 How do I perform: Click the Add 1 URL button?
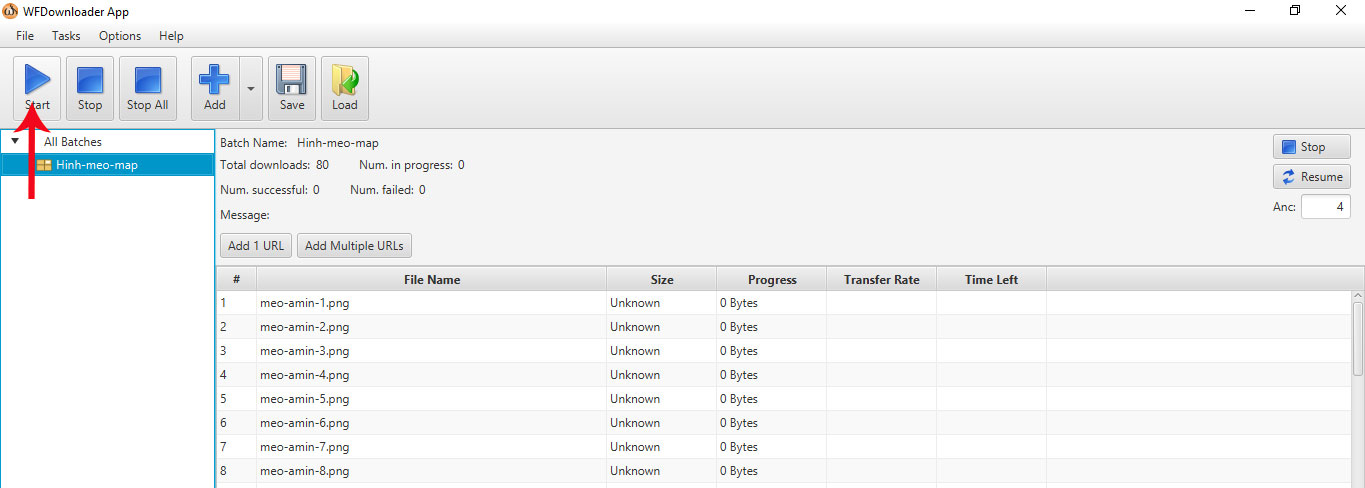click(255, 246)
